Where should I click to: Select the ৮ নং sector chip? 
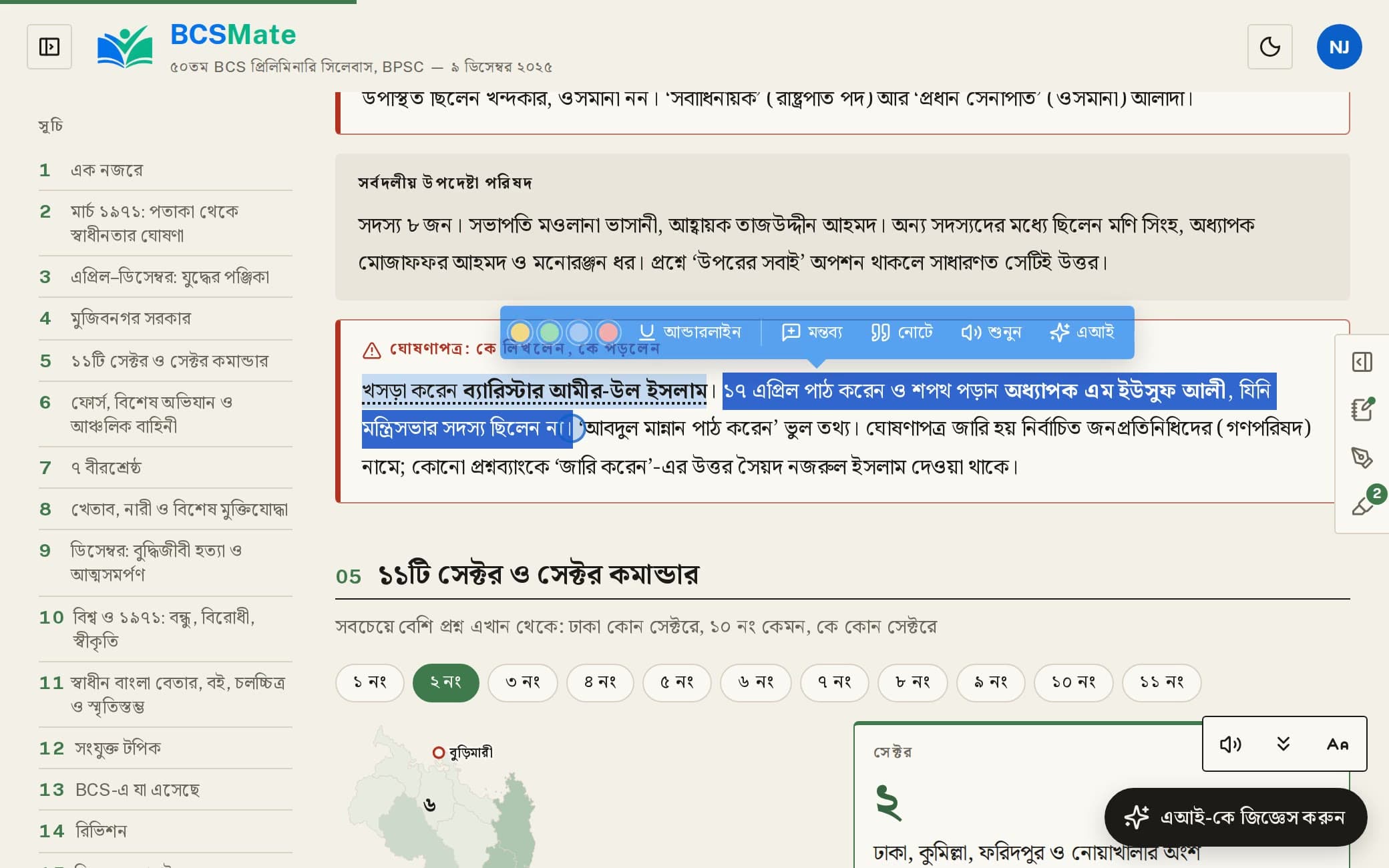912,682
